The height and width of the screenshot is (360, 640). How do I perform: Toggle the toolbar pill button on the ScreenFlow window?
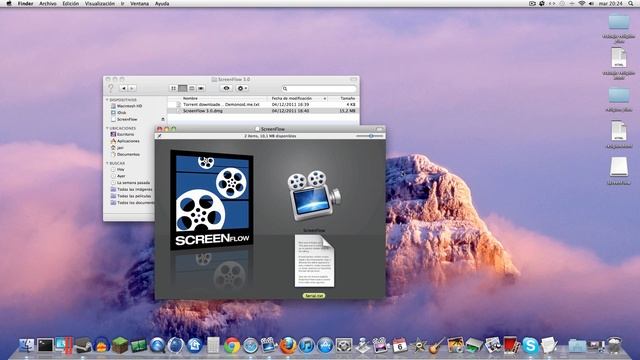tap(380, 129)
